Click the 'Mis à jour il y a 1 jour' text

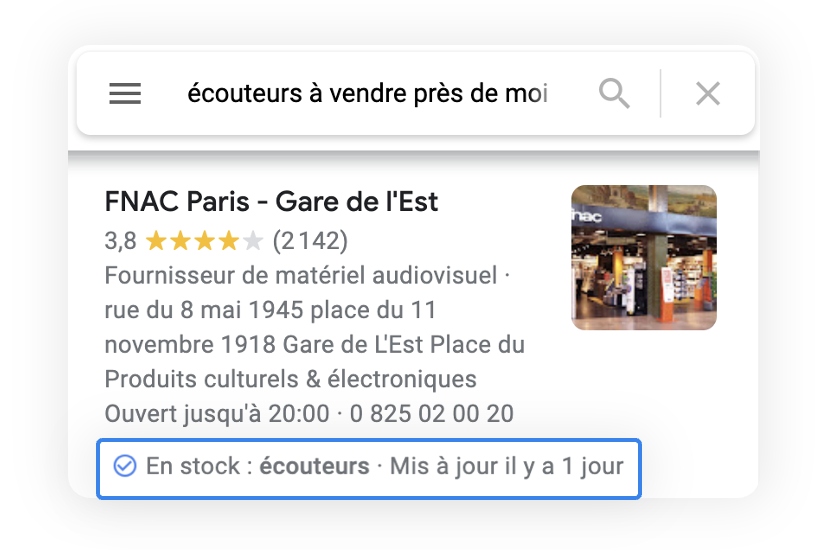pos(506,466)
